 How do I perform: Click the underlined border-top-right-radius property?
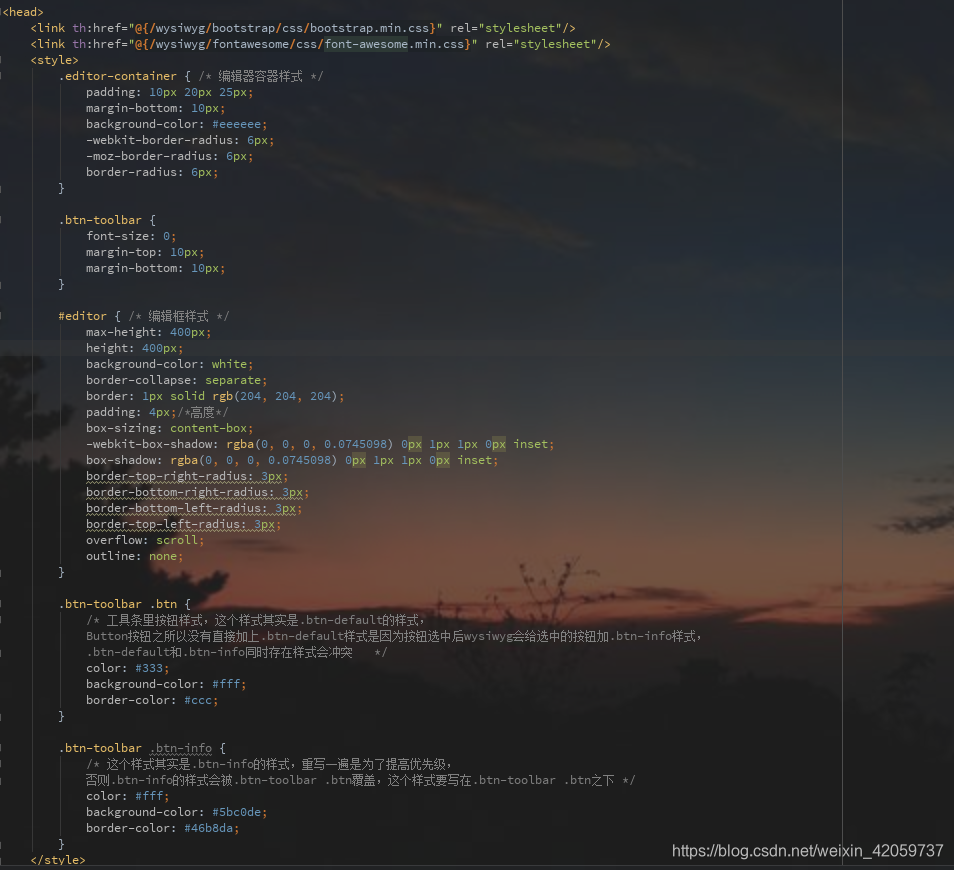170,476
